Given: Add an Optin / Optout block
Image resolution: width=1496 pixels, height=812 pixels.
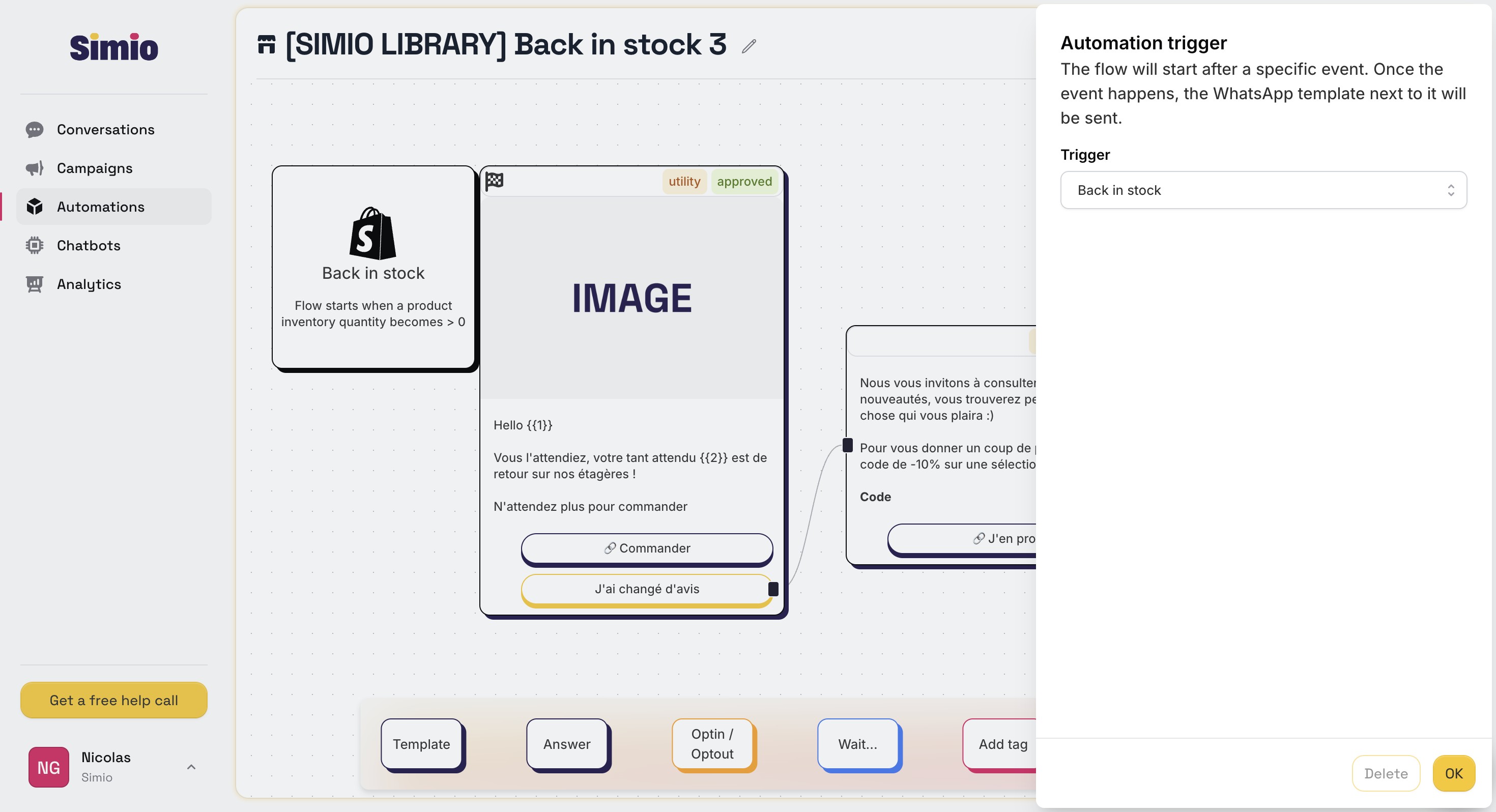Looking at the screenshot, I should (x=712, y=744).
